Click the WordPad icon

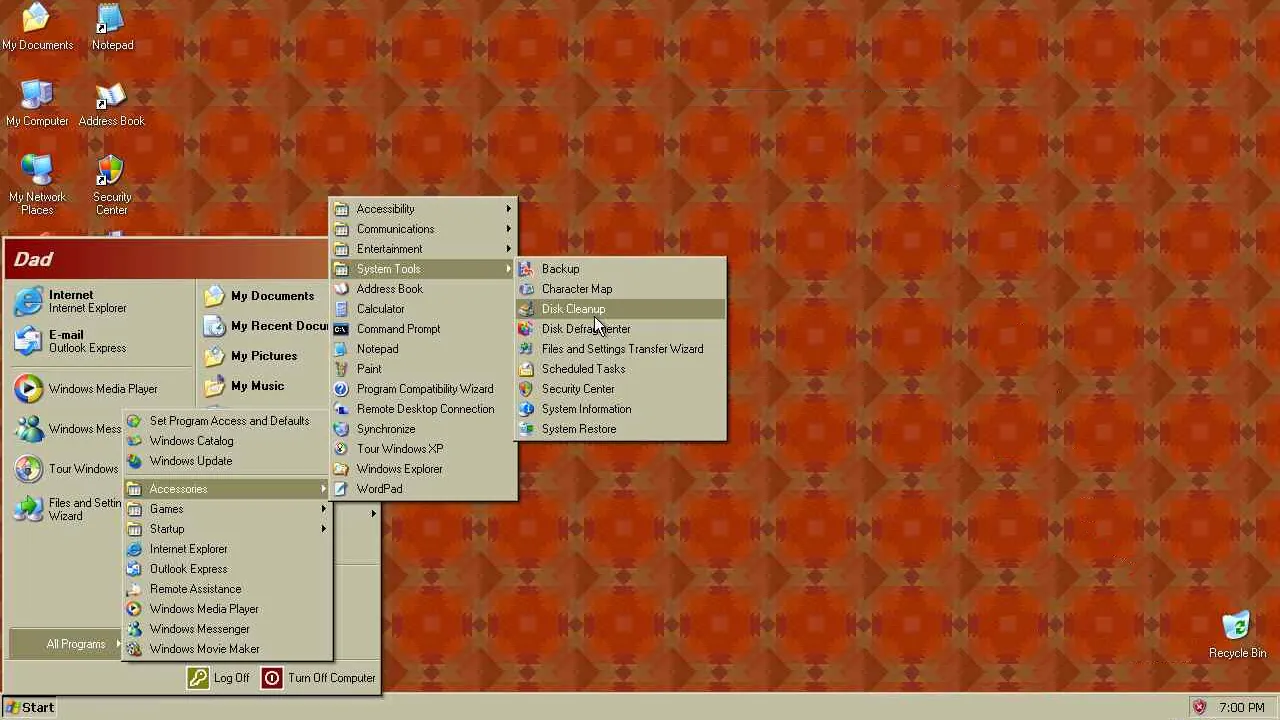[341, 489]
